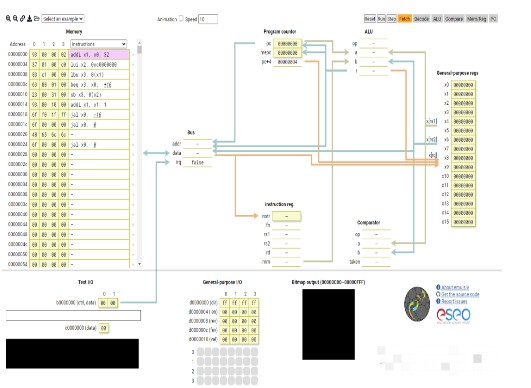Open the Report issues link
This screenshot has width=531, height=388.
tap(454, 301)
